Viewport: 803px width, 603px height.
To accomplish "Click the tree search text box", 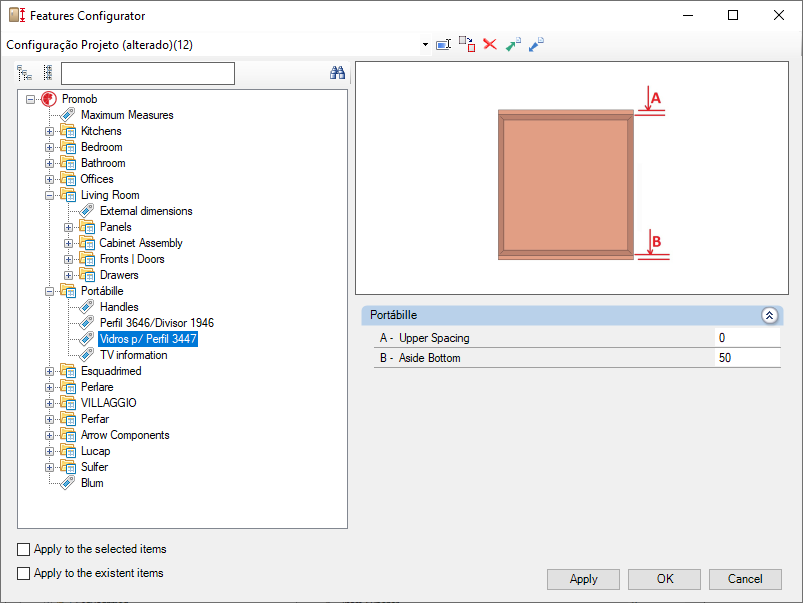I will pyautogui.click(x=147, y=74).
